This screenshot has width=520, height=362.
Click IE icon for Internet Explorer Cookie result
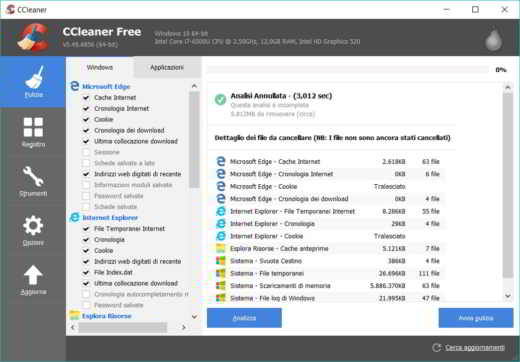(220, 236)
